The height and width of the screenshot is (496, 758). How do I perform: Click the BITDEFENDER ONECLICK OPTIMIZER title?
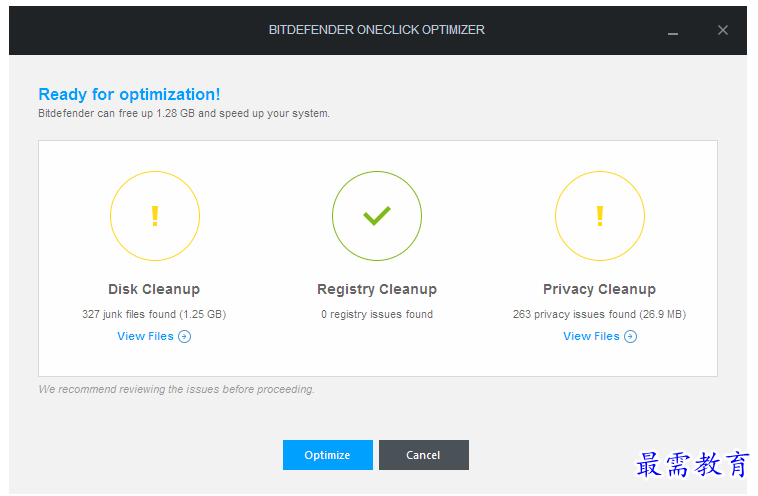pos(377,30)
